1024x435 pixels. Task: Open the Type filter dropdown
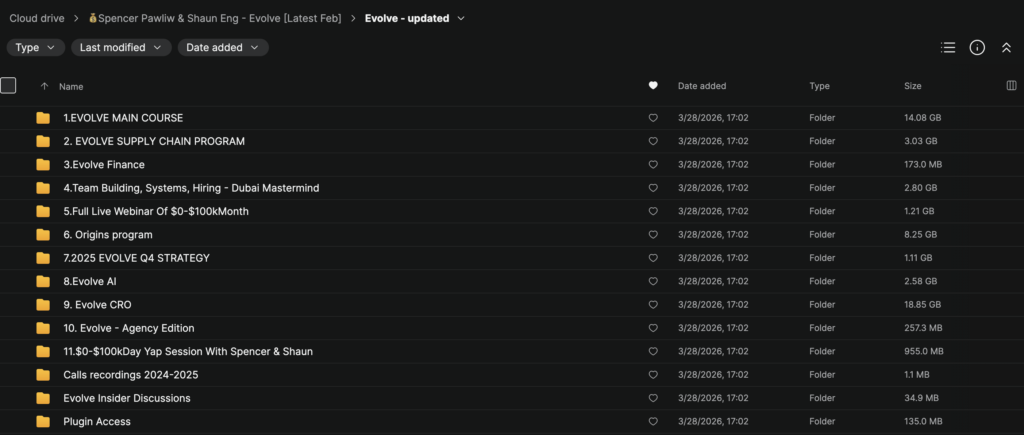pos(35,47)
